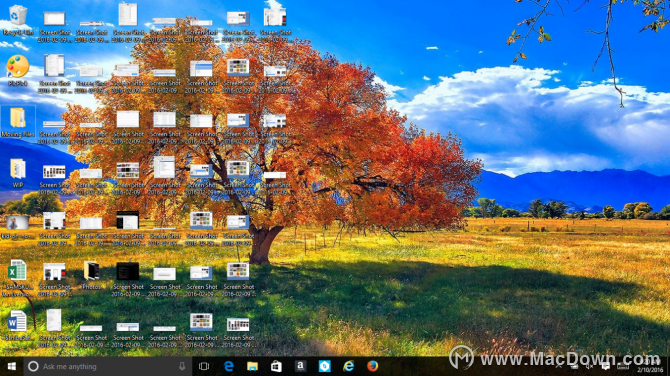Click the Ask me anything search box
The image size is (670, 376).
pos(108,366)
